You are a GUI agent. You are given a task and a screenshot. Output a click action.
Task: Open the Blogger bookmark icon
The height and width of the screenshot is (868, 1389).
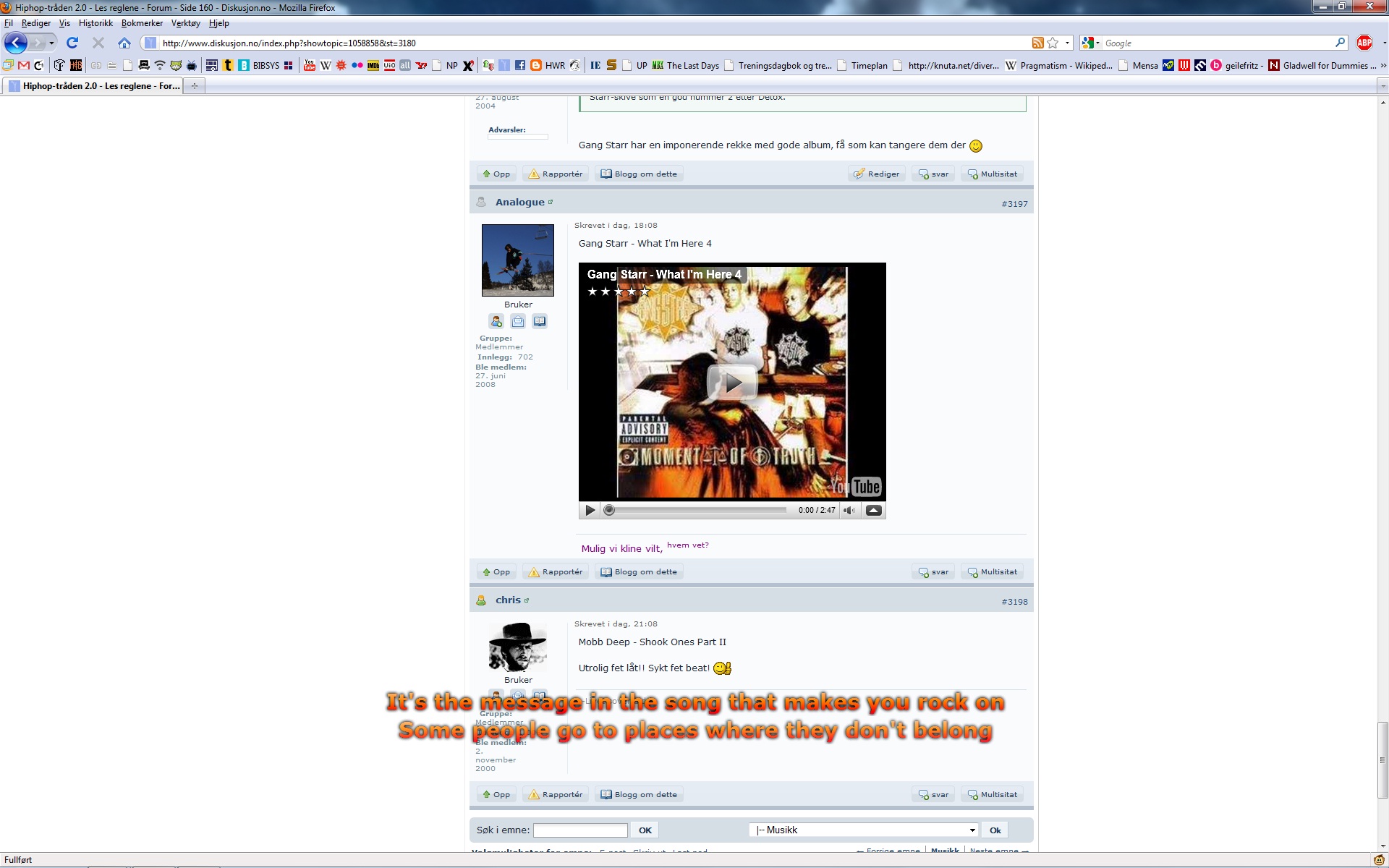(535, 65)
